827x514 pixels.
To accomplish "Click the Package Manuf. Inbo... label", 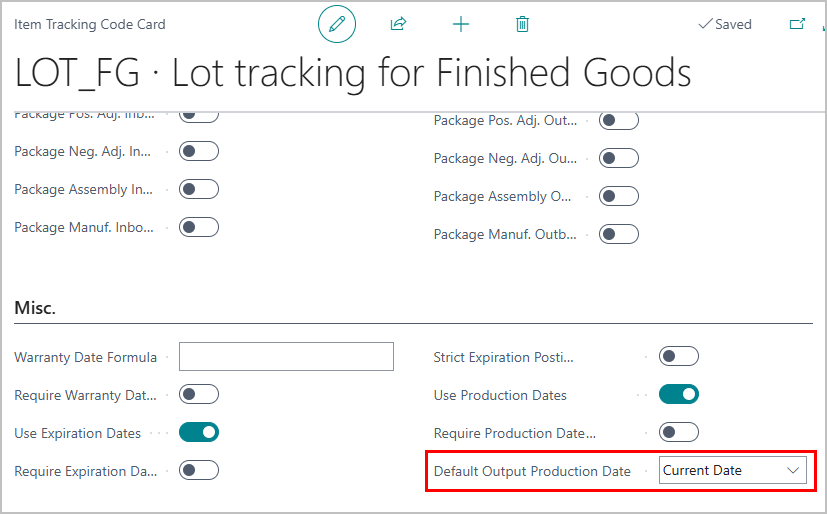I will tap(84, 227).
